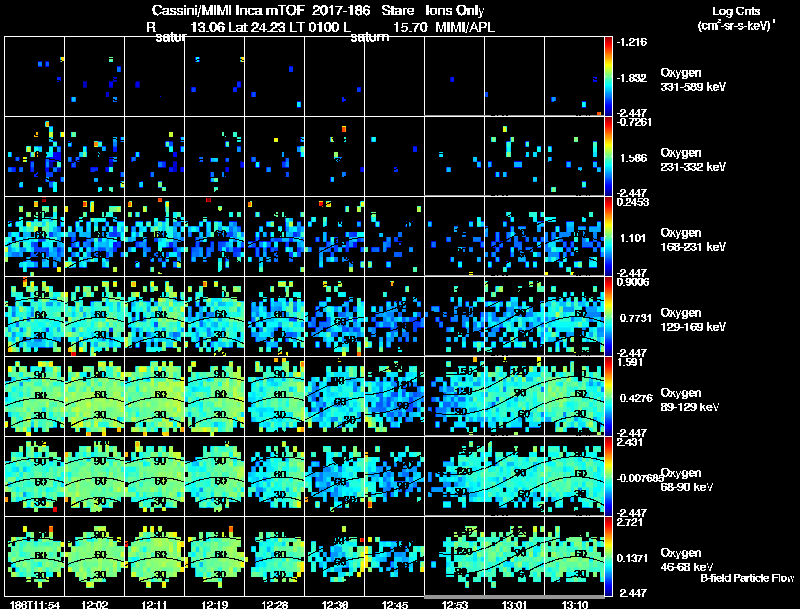
Task: Click the Log Cnts units label
Action: [x=736, y=18]
